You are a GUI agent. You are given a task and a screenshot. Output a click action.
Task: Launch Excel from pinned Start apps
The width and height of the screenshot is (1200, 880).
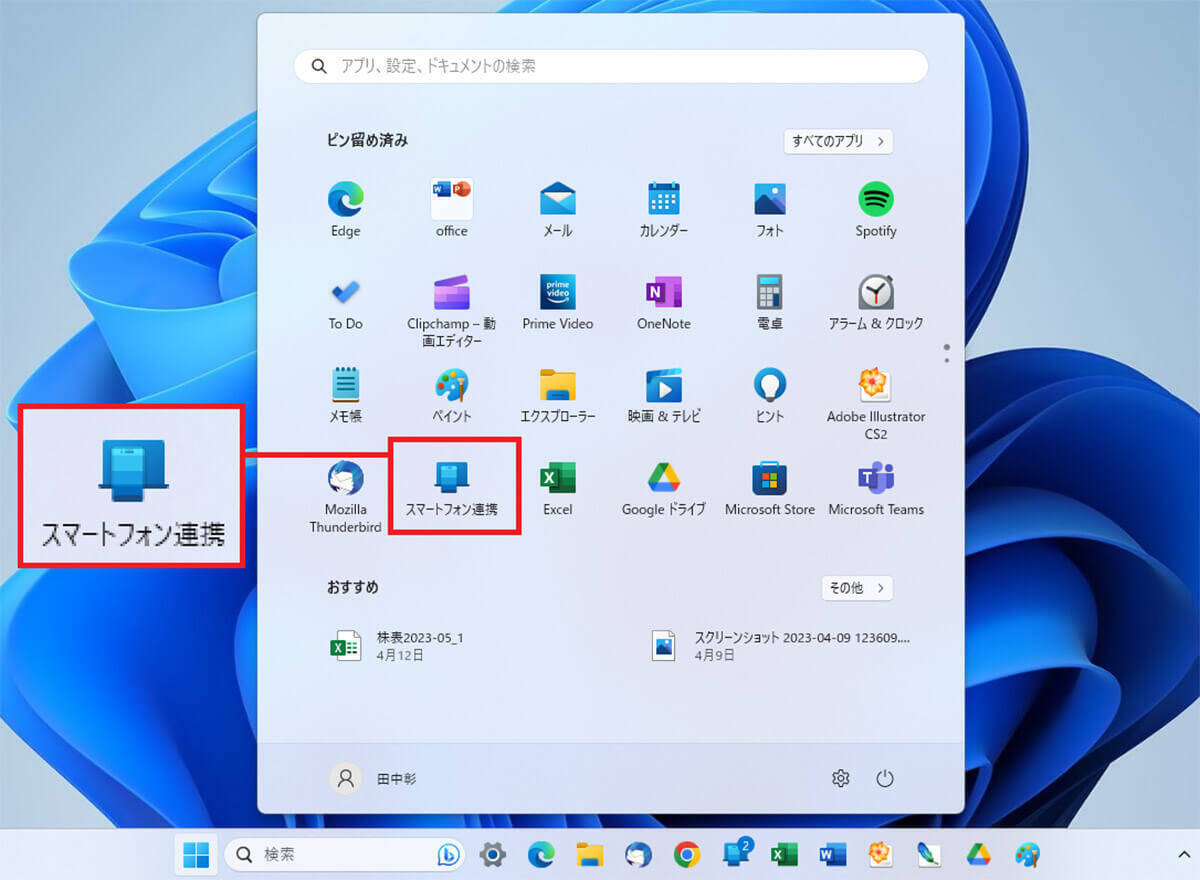coord(557,488)
